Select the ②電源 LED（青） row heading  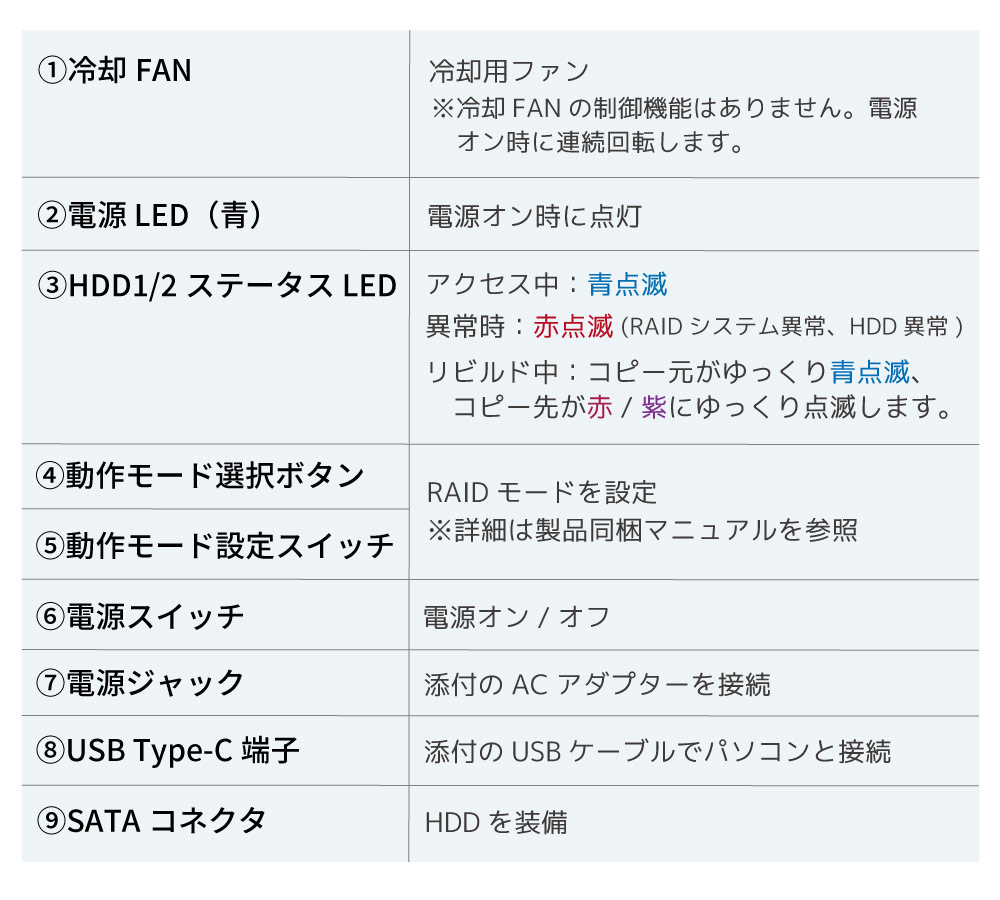[x=151, y=215]
